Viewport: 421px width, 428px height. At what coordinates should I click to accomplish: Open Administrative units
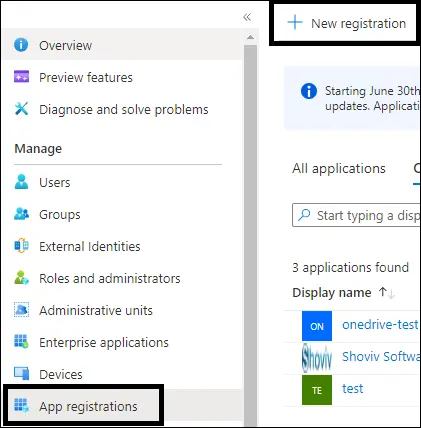123,310
